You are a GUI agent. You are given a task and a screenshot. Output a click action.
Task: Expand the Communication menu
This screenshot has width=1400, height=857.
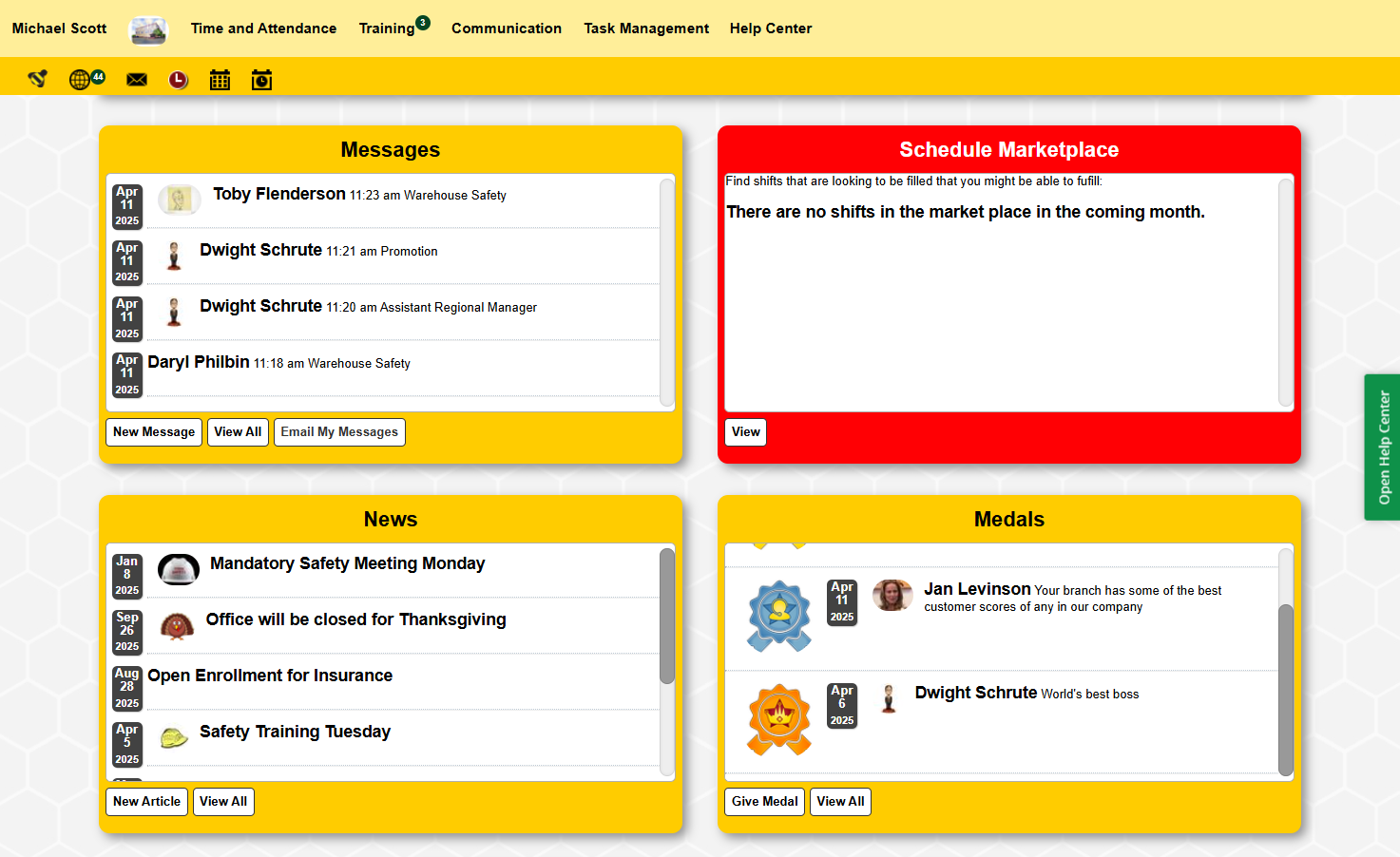click(x=506, y=29)
